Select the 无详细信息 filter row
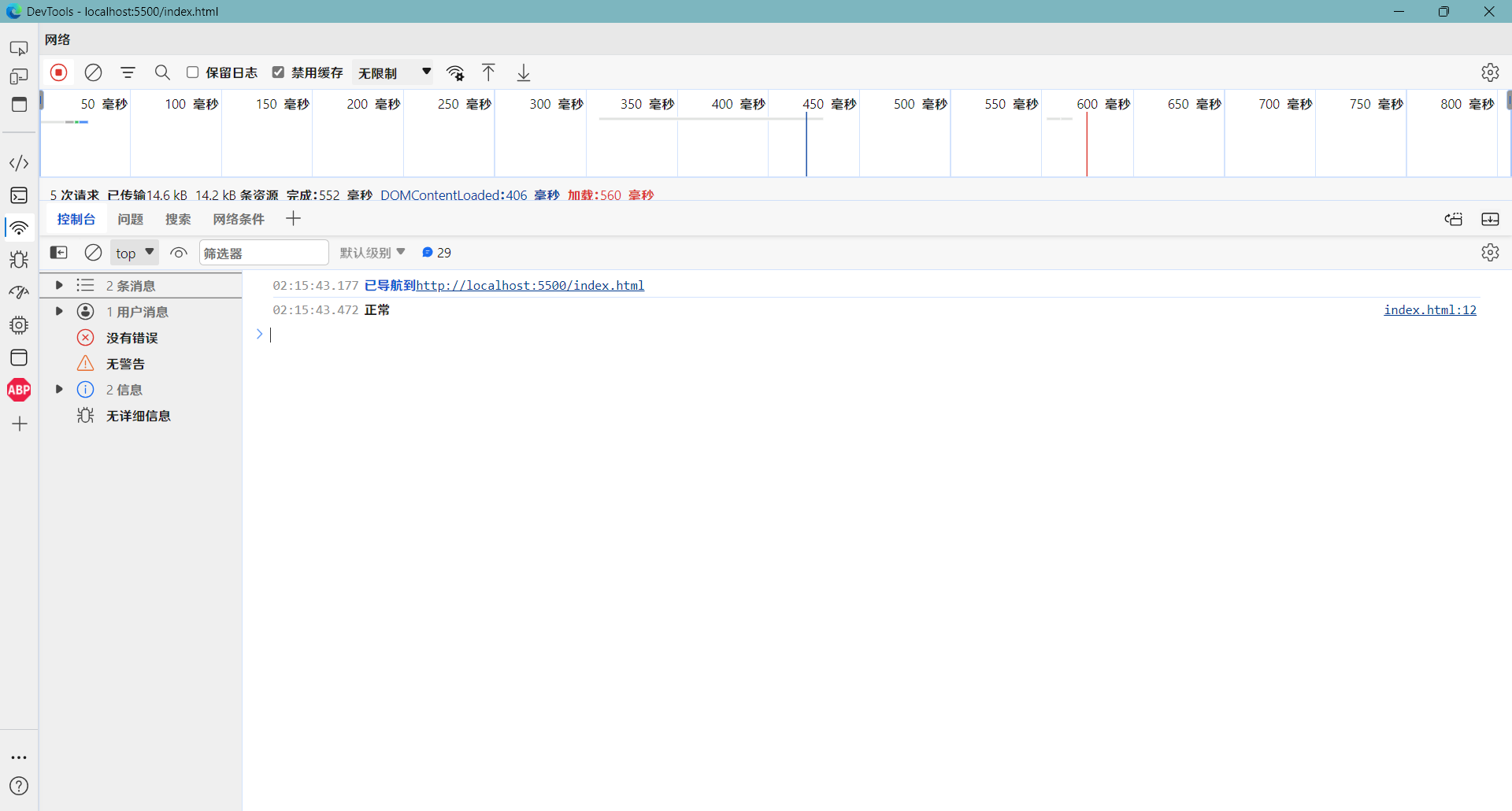Image resolution: width=1512 pixels, height=811 pixels. [x=140, y=416]
